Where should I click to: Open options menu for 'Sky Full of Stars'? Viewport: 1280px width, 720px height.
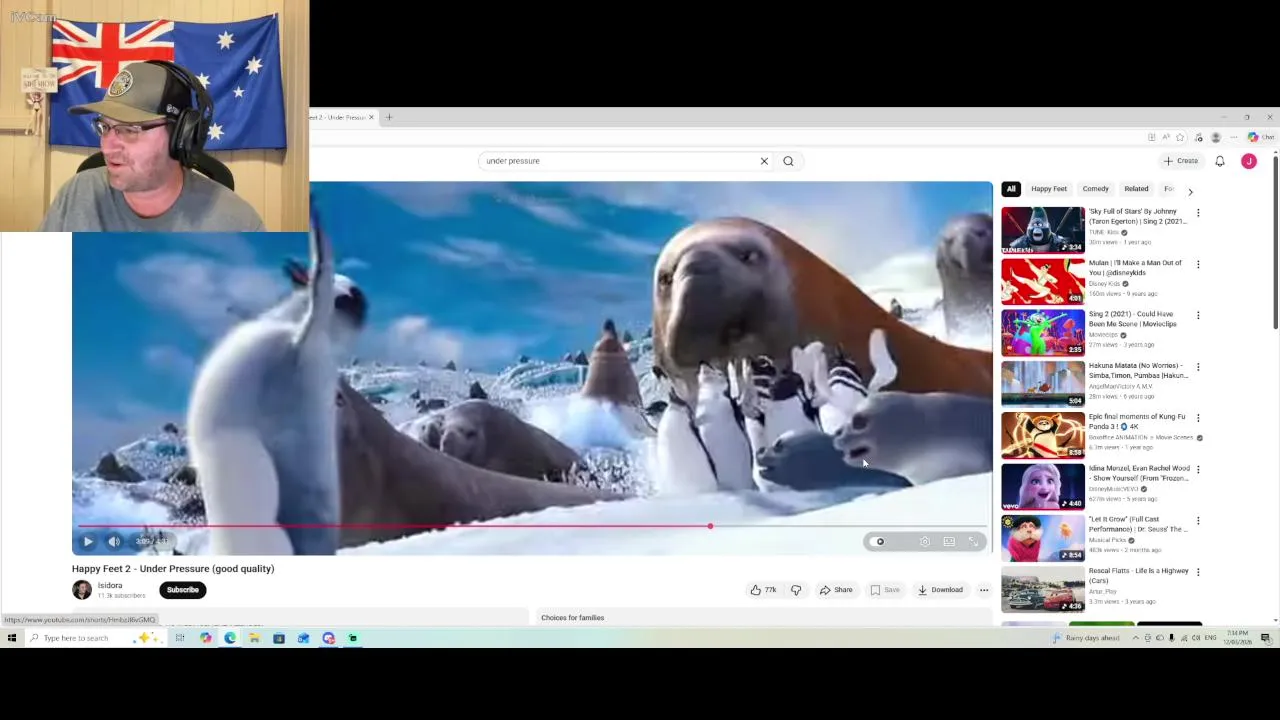click(1198, 213)
